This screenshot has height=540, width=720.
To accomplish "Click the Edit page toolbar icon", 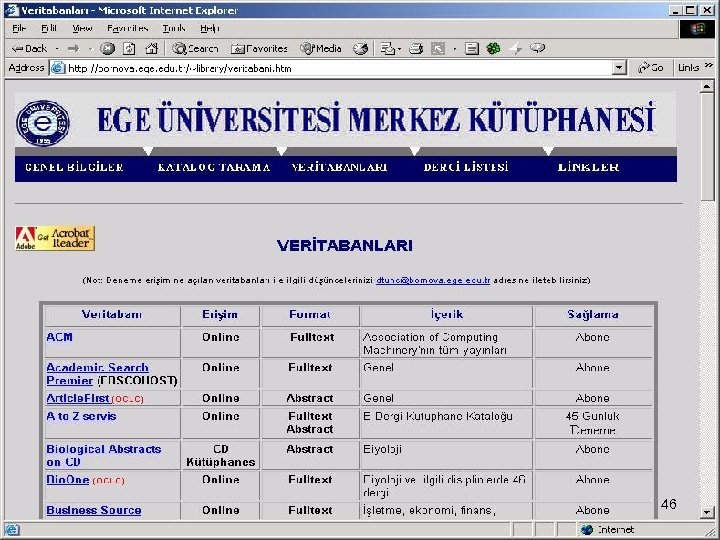I will pos(438,48).
